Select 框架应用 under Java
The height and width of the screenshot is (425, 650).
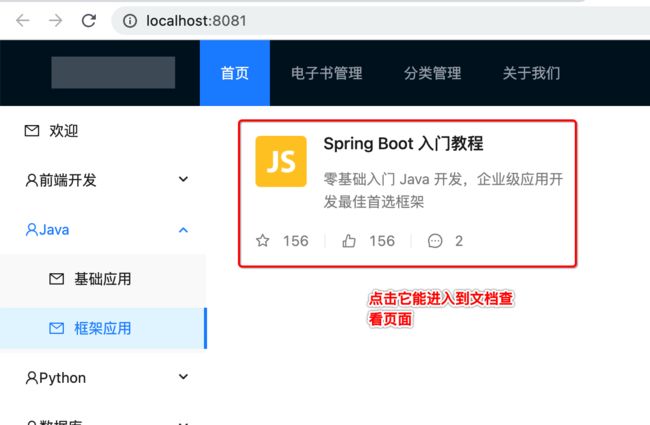pyautogui.click(x=103, y=328)
